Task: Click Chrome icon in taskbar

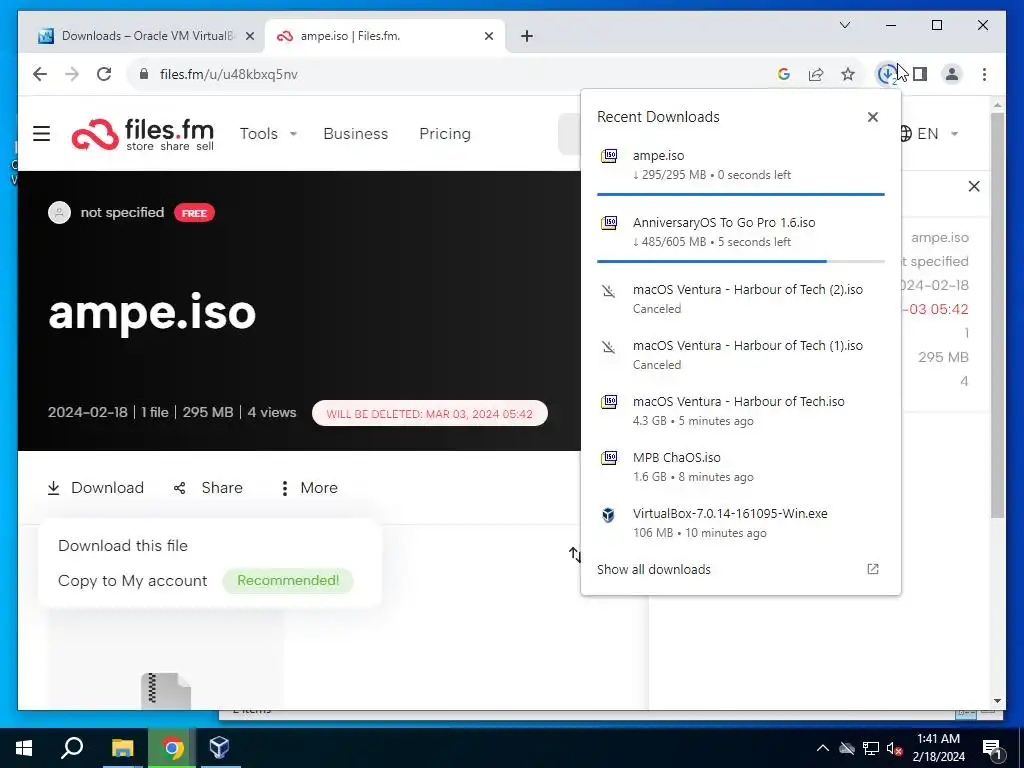Action: pos(172,748)
